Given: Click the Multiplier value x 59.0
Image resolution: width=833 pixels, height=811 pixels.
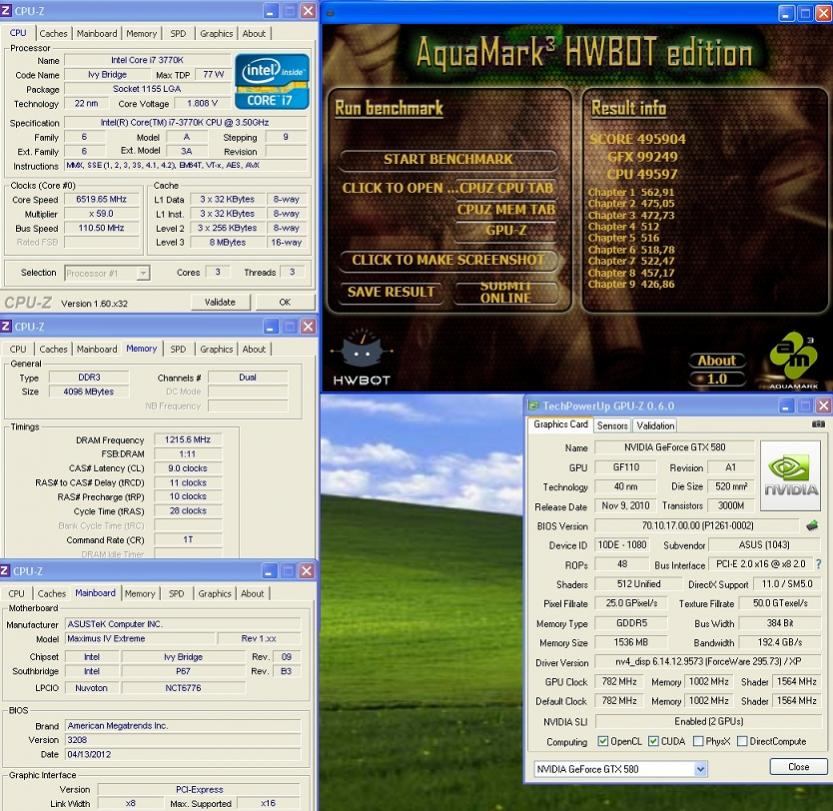Looking at the screenshot, I should [x=101, y=214].
